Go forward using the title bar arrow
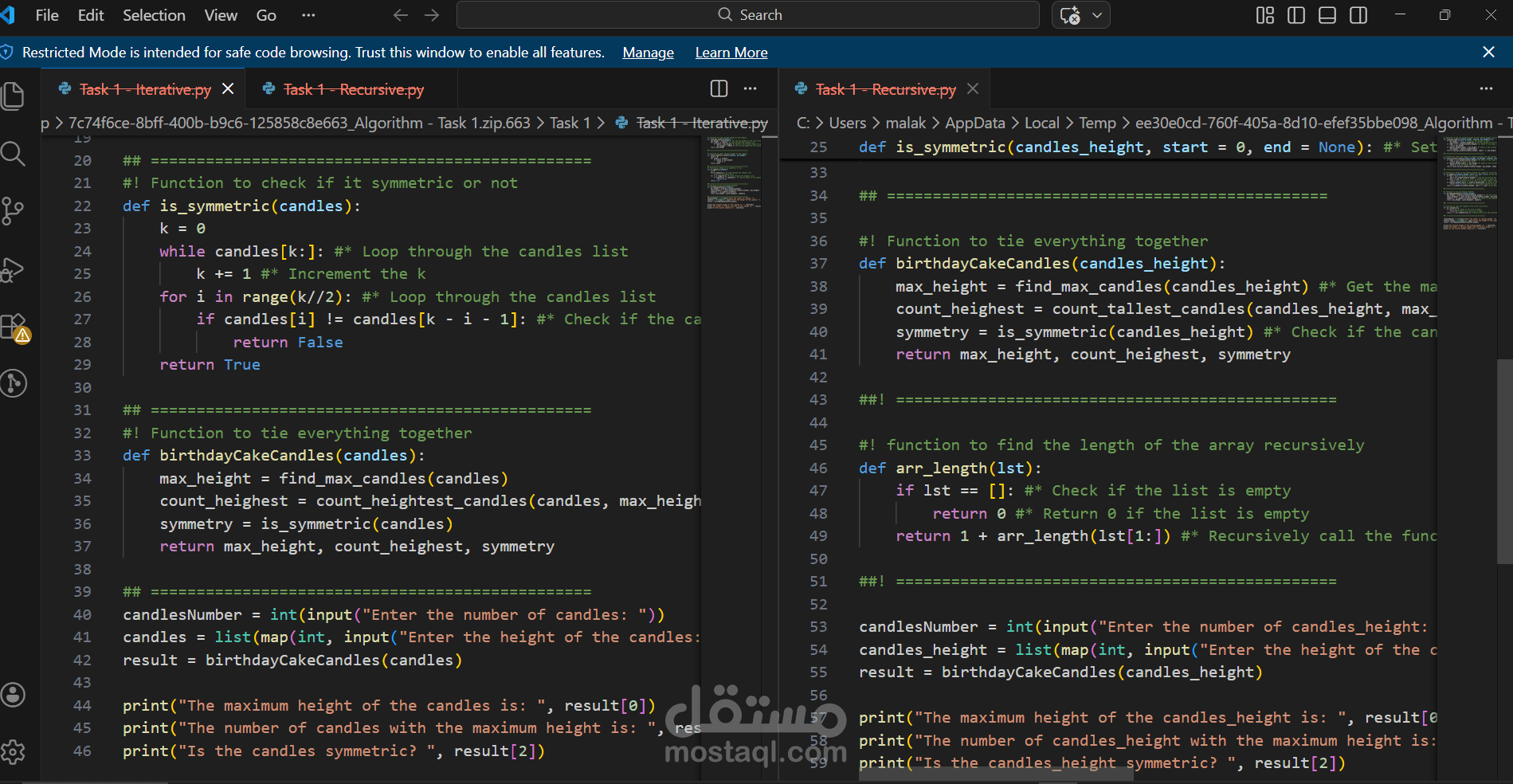The image size is (1513, 784). coord(432,15)
